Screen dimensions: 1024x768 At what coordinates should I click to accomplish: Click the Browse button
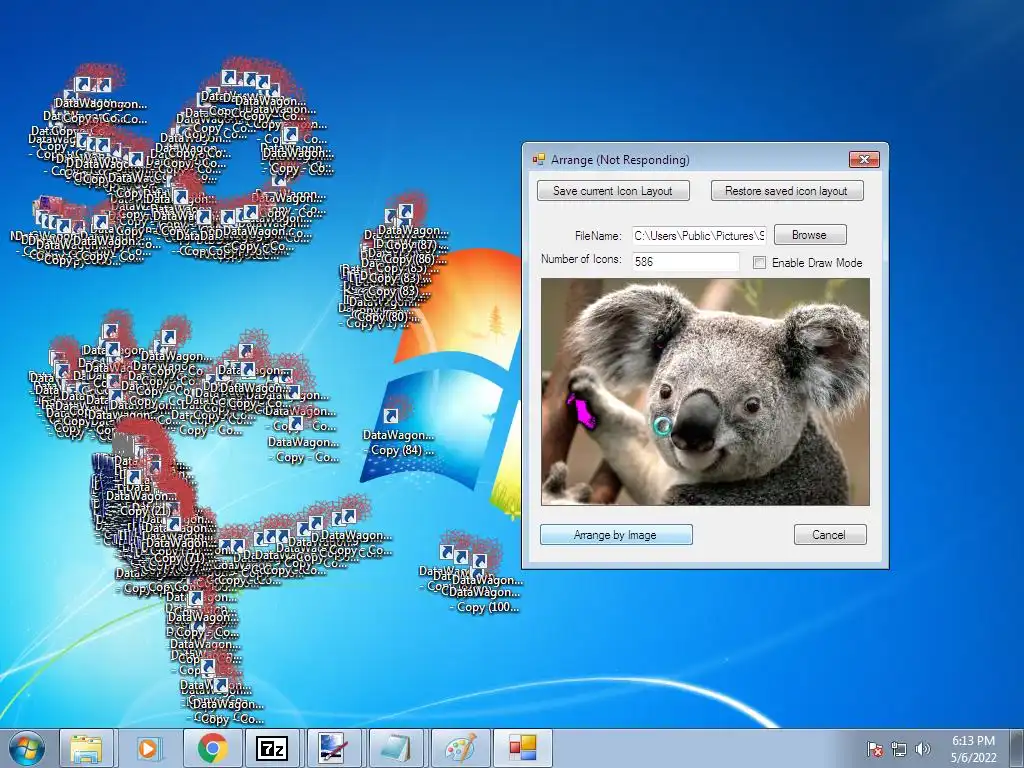point(810,234)
